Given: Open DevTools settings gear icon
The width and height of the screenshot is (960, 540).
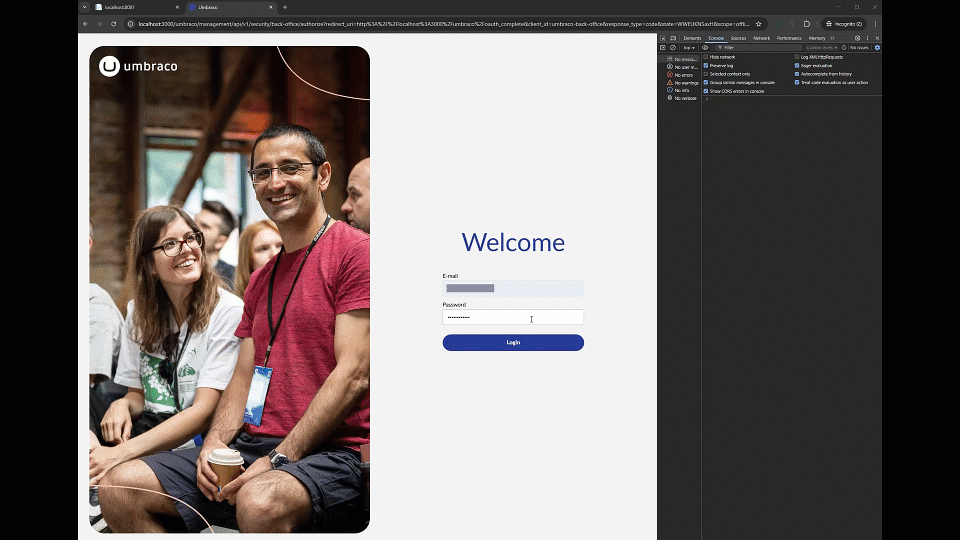Looking at the screenshot, I should coord(857,38).
